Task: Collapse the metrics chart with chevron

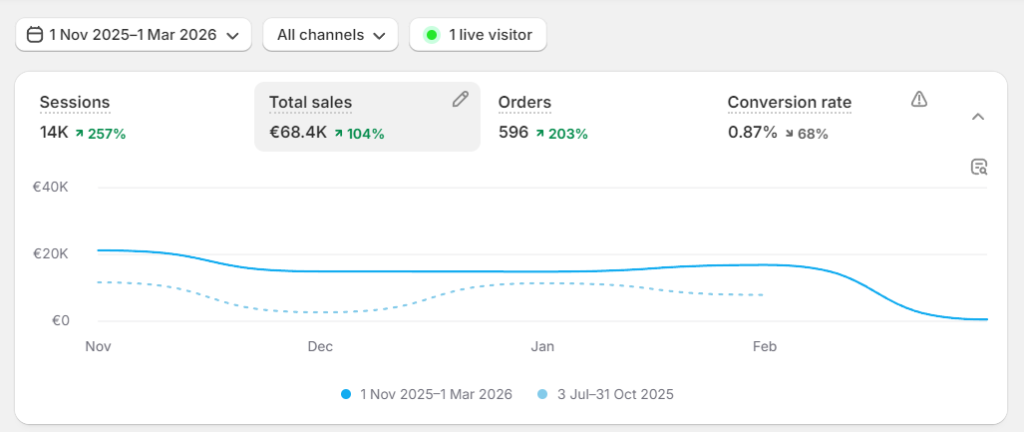Action: tap(978, 117)
